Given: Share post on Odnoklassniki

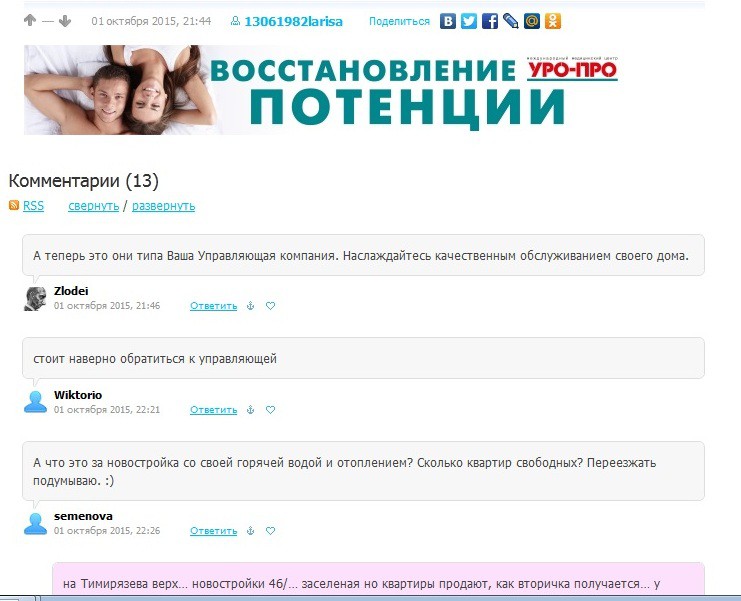Looking at the screenshot, I should [552, 21].
